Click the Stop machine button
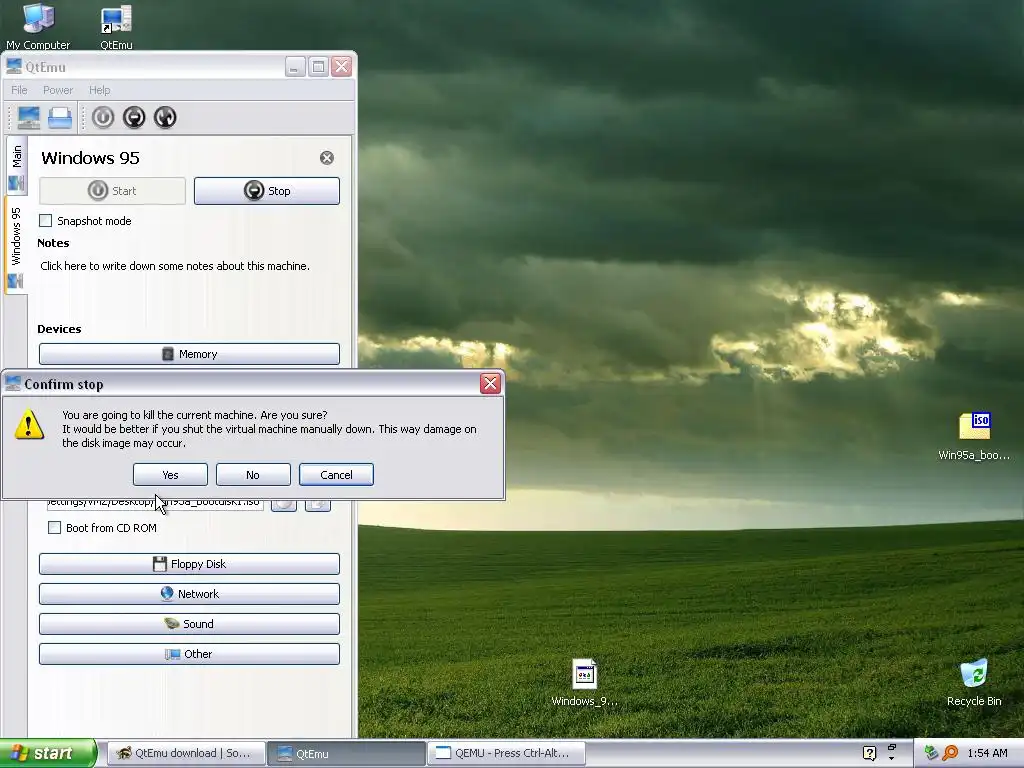Viewport: 1024px width, 768px height. pos(266,191)
